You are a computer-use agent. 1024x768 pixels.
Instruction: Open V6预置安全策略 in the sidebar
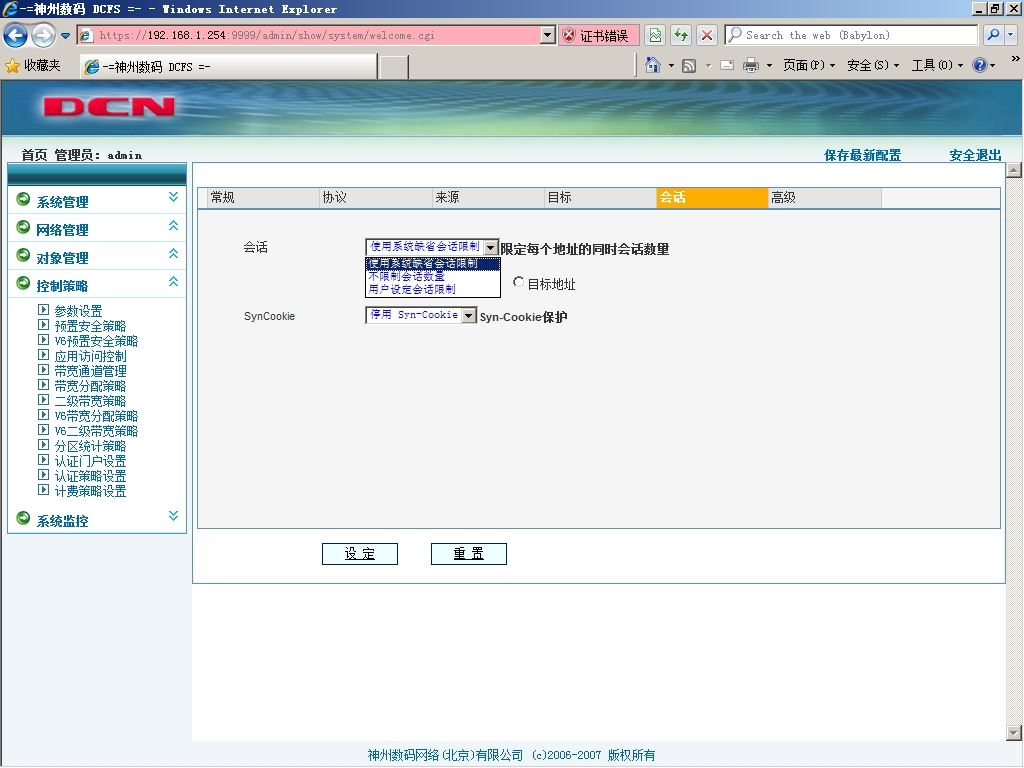96,341
